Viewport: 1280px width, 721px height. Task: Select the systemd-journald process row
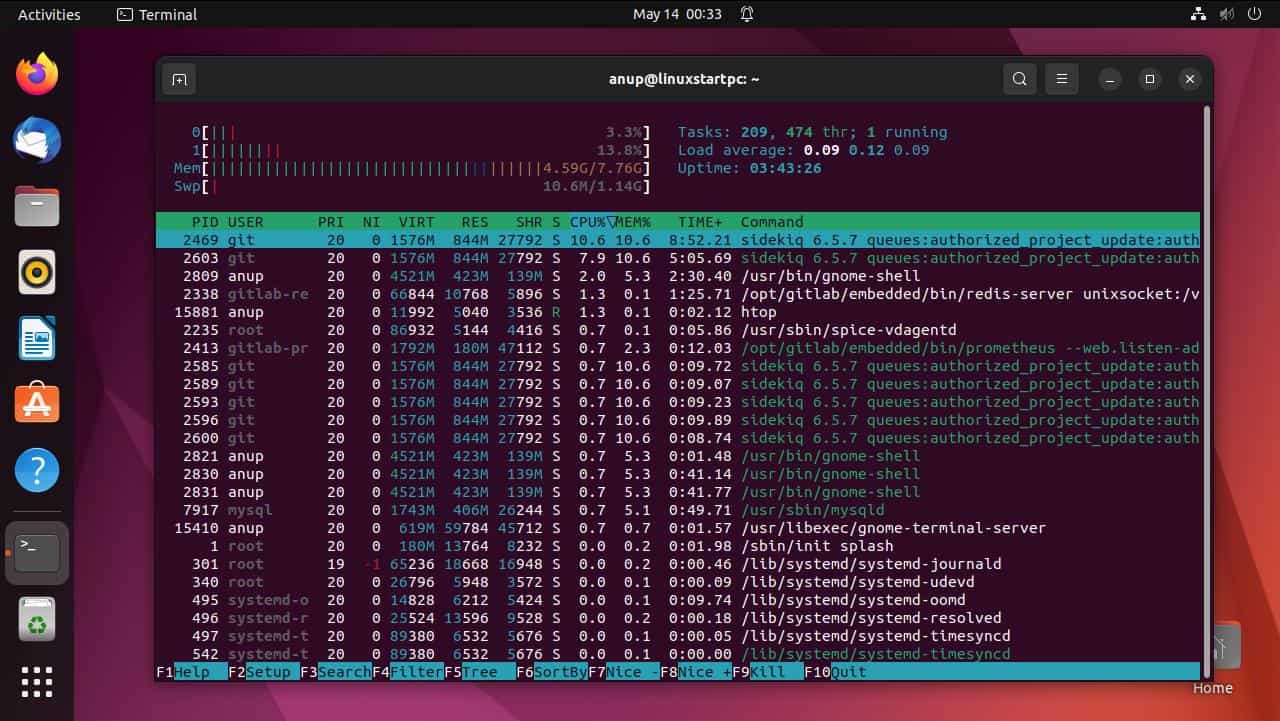[x=678, y=564]
